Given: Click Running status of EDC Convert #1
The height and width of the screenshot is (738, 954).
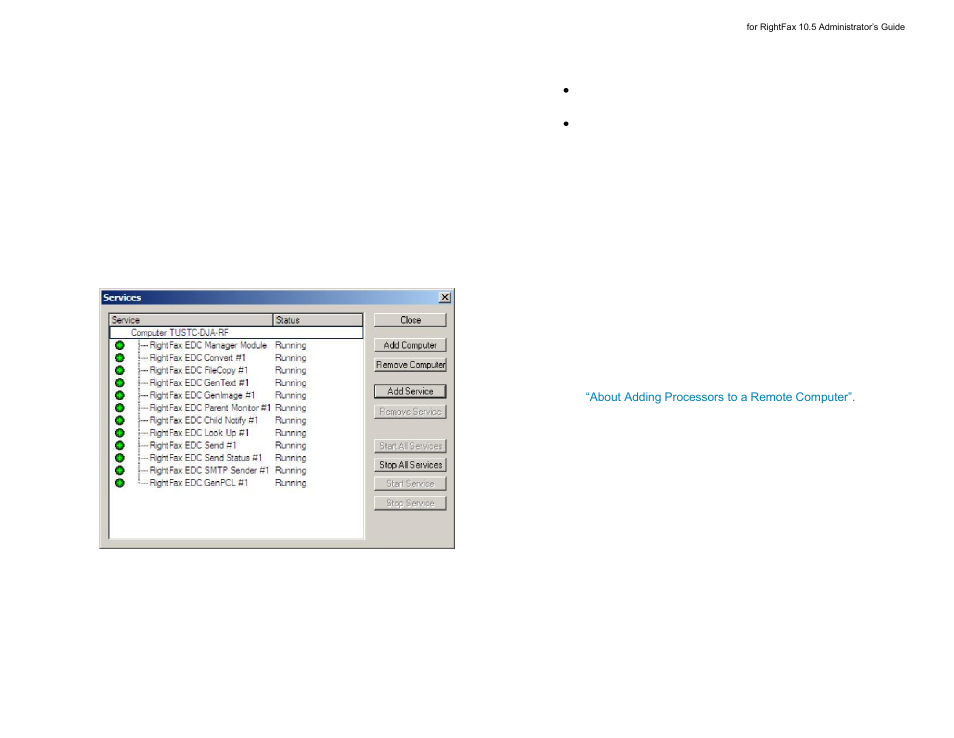Looking at the screenshot, I should (290, 358).
